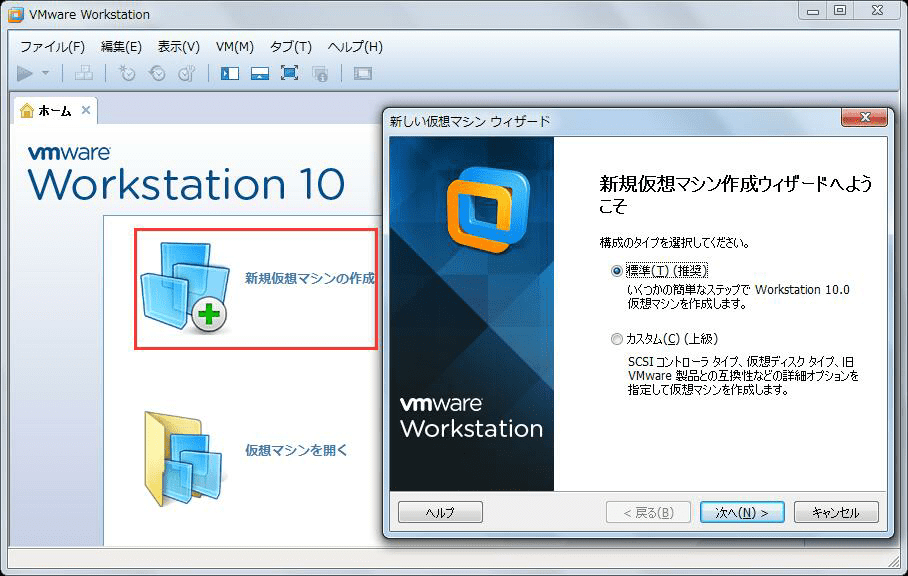Select the ホーム tab
Image resolution: width=908 pixels, height=576 pixels.
click(55, 111)
